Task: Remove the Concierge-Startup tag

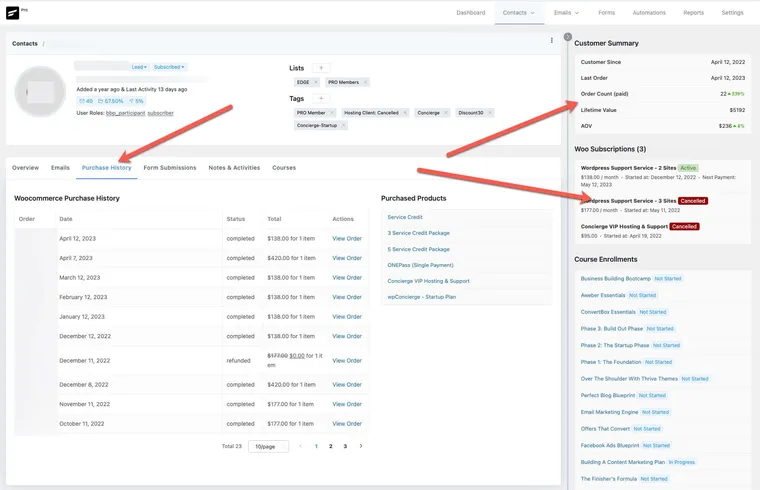Action: pos(343,126)
